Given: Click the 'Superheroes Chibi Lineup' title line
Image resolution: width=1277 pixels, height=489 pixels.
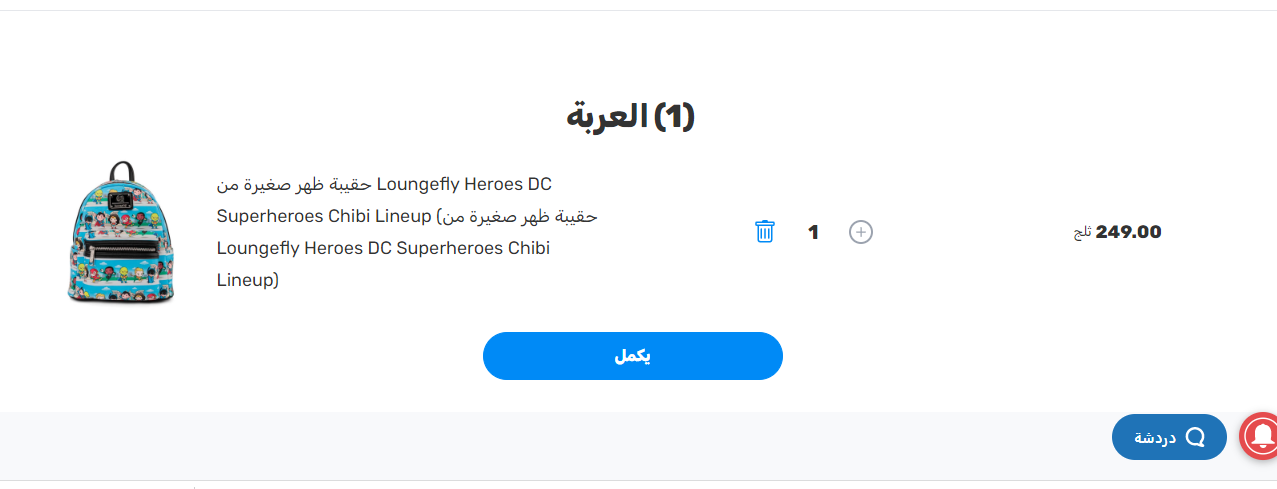Looking at the screenshot, I should [324, 217].
